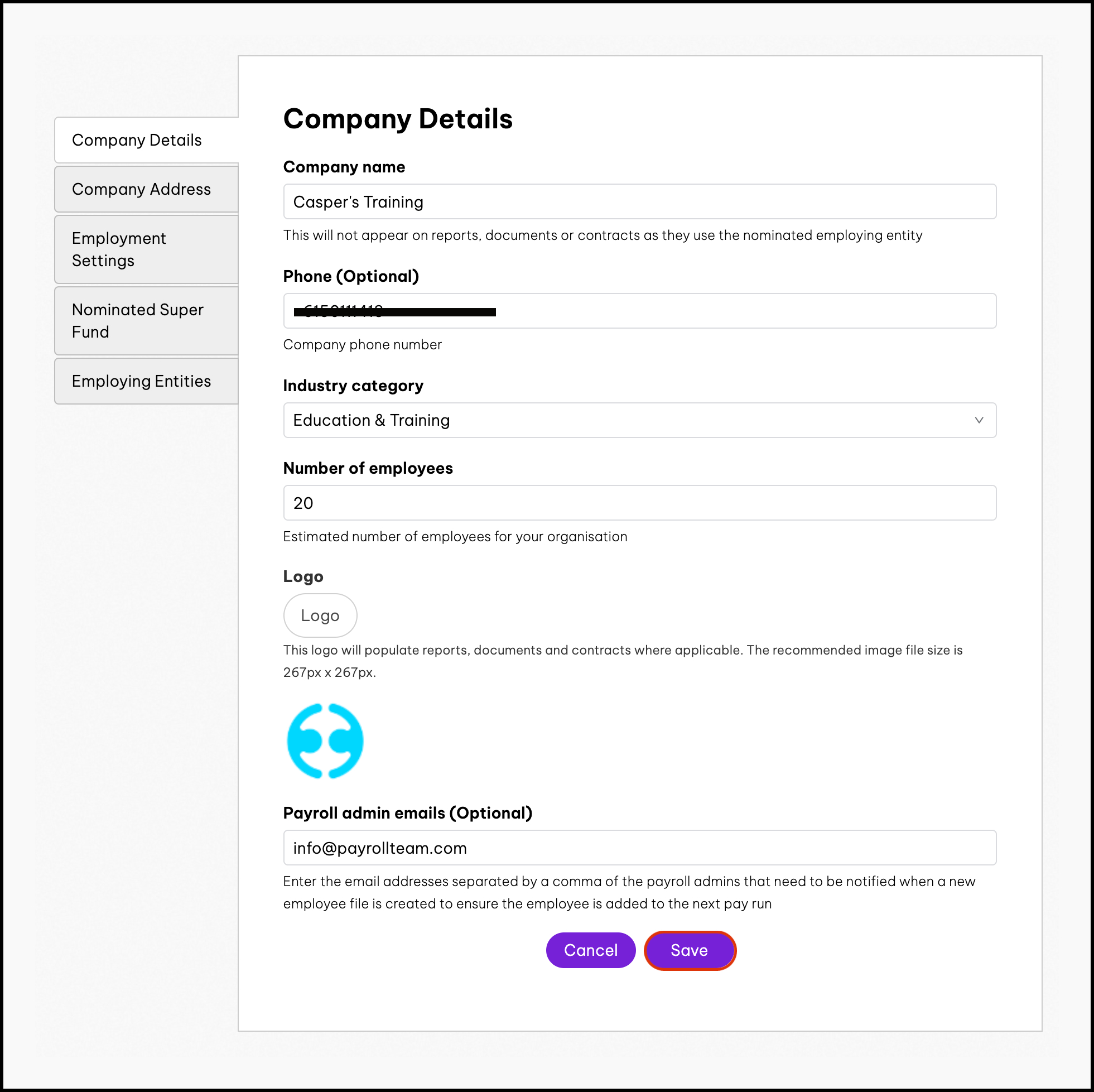Screen dimensions: 1094x1092
Task: Click the chevron arrow in Industry category
Action: 979,420
